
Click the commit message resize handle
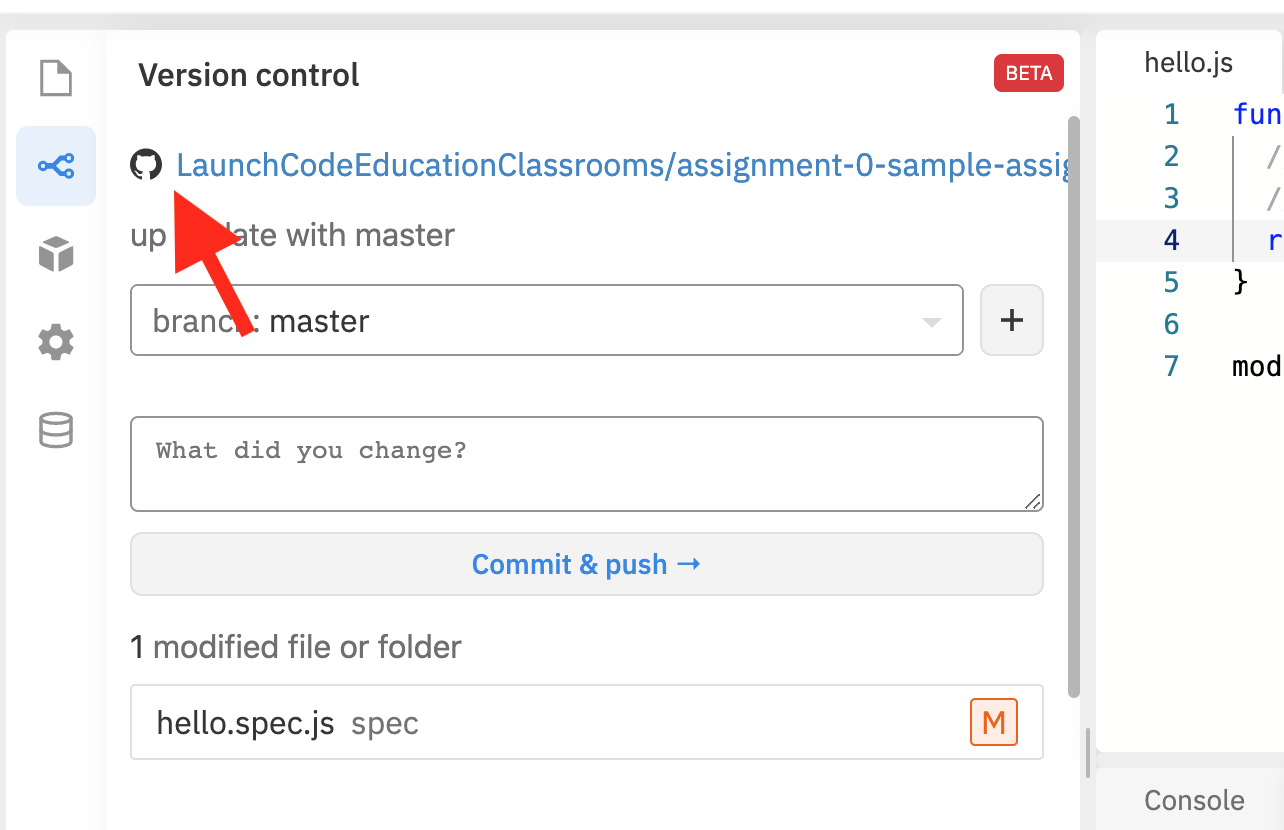[1033, 502]
